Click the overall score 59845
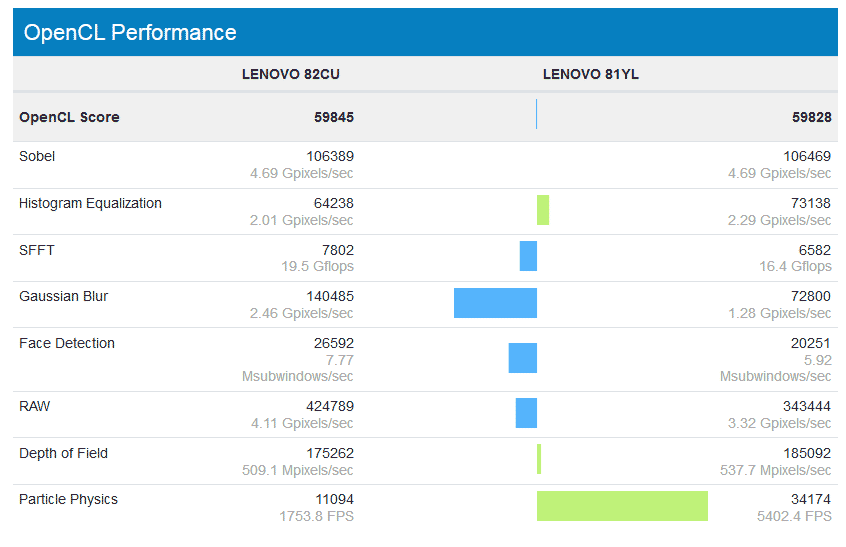The width and height of the screenshot is (846, 547). tap(334, 117)
